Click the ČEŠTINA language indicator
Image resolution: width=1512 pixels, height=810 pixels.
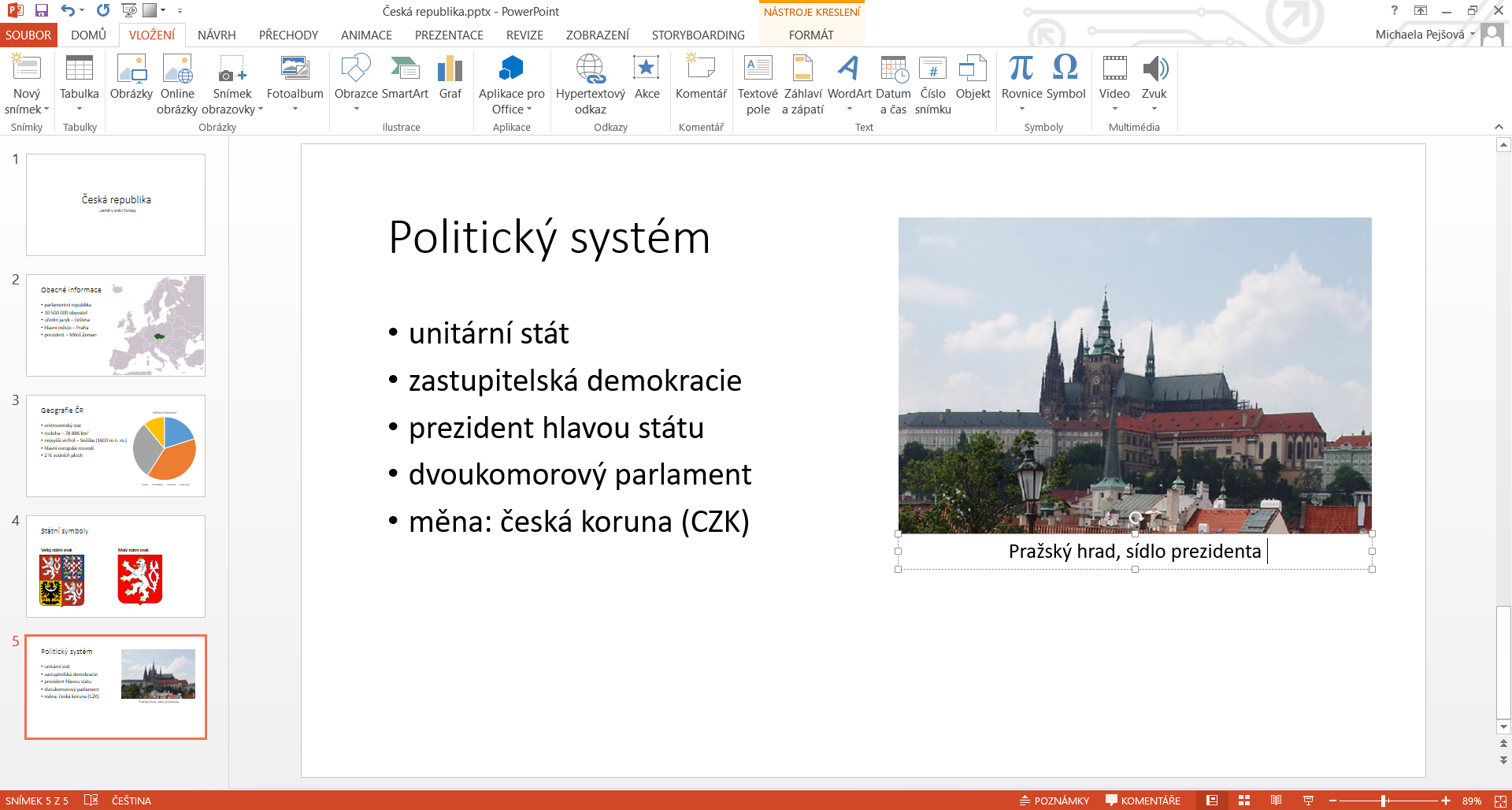point(132,801)
